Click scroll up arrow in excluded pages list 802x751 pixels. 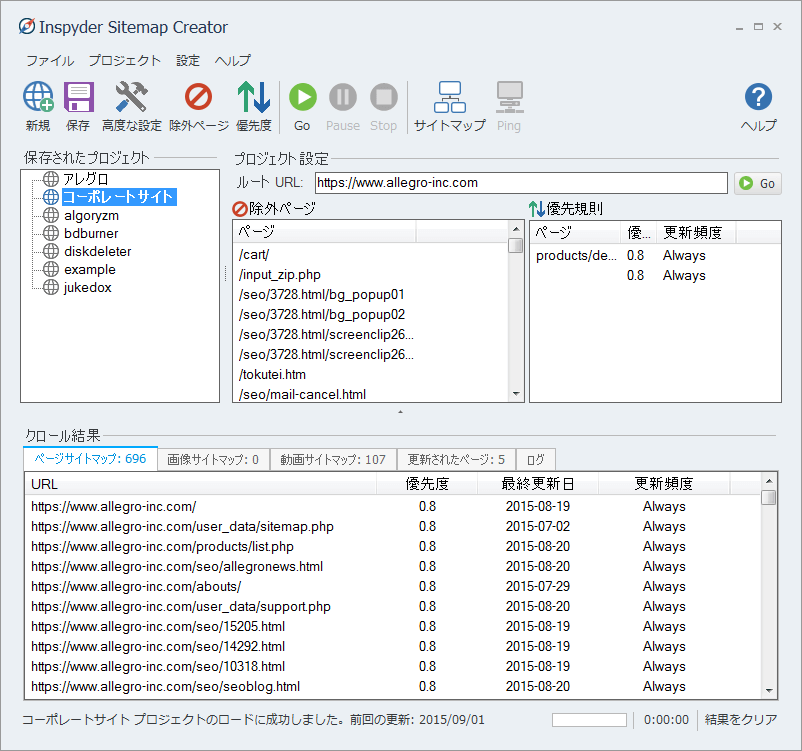(x=516, y=229)
